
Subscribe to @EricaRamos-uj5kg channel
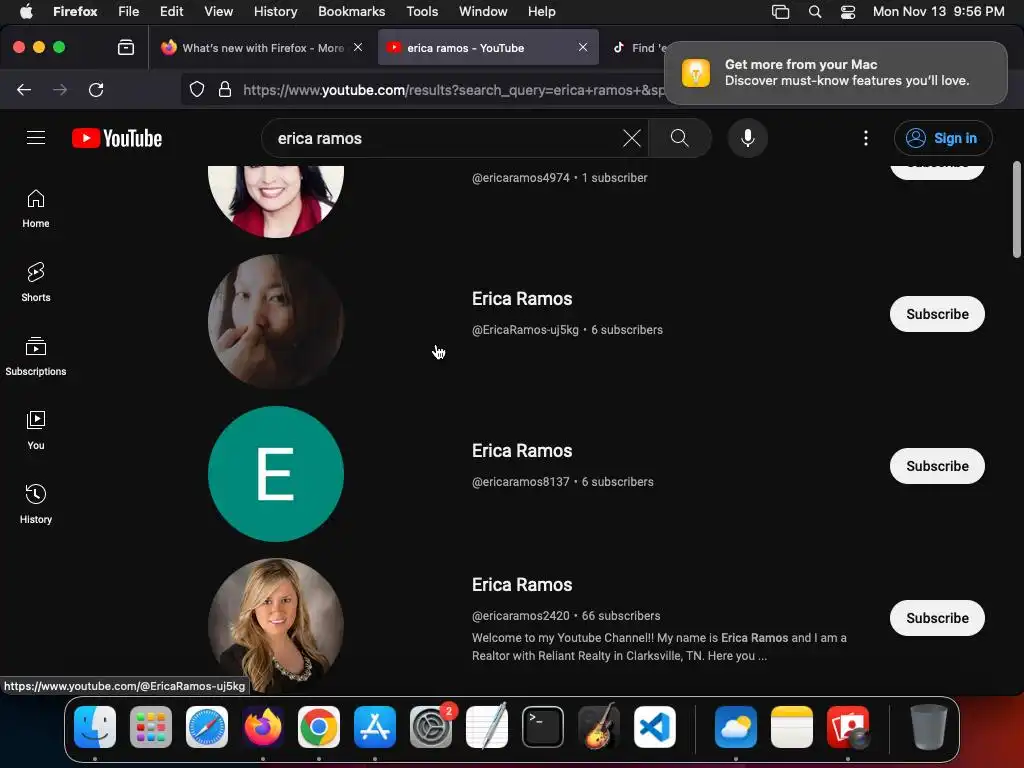point(937,314)
